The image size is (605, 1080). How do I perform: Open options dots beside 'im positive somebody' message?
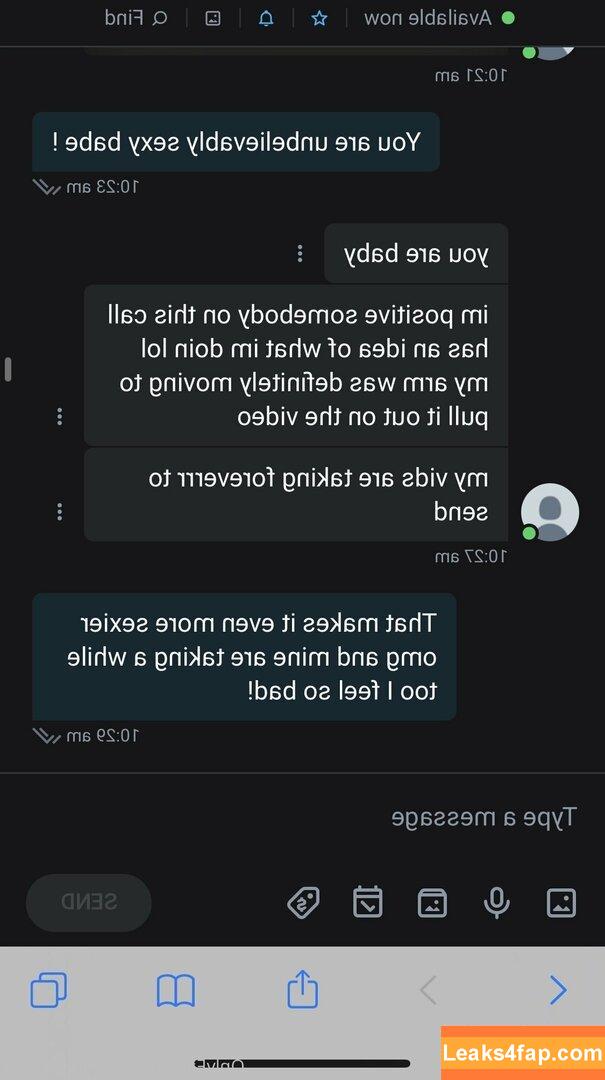tap(60, 416)
